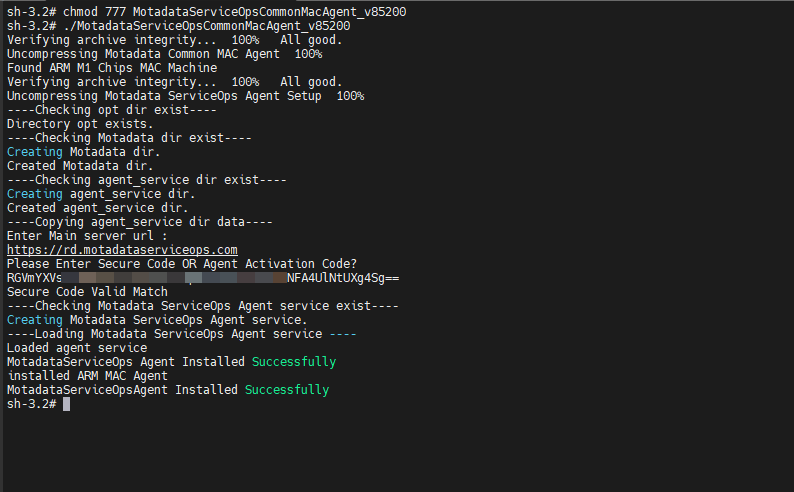Click the 'installed ARM MAC Agent' line
The width and height of the screenshot is (794, 492).
click(x=87, y=376)
